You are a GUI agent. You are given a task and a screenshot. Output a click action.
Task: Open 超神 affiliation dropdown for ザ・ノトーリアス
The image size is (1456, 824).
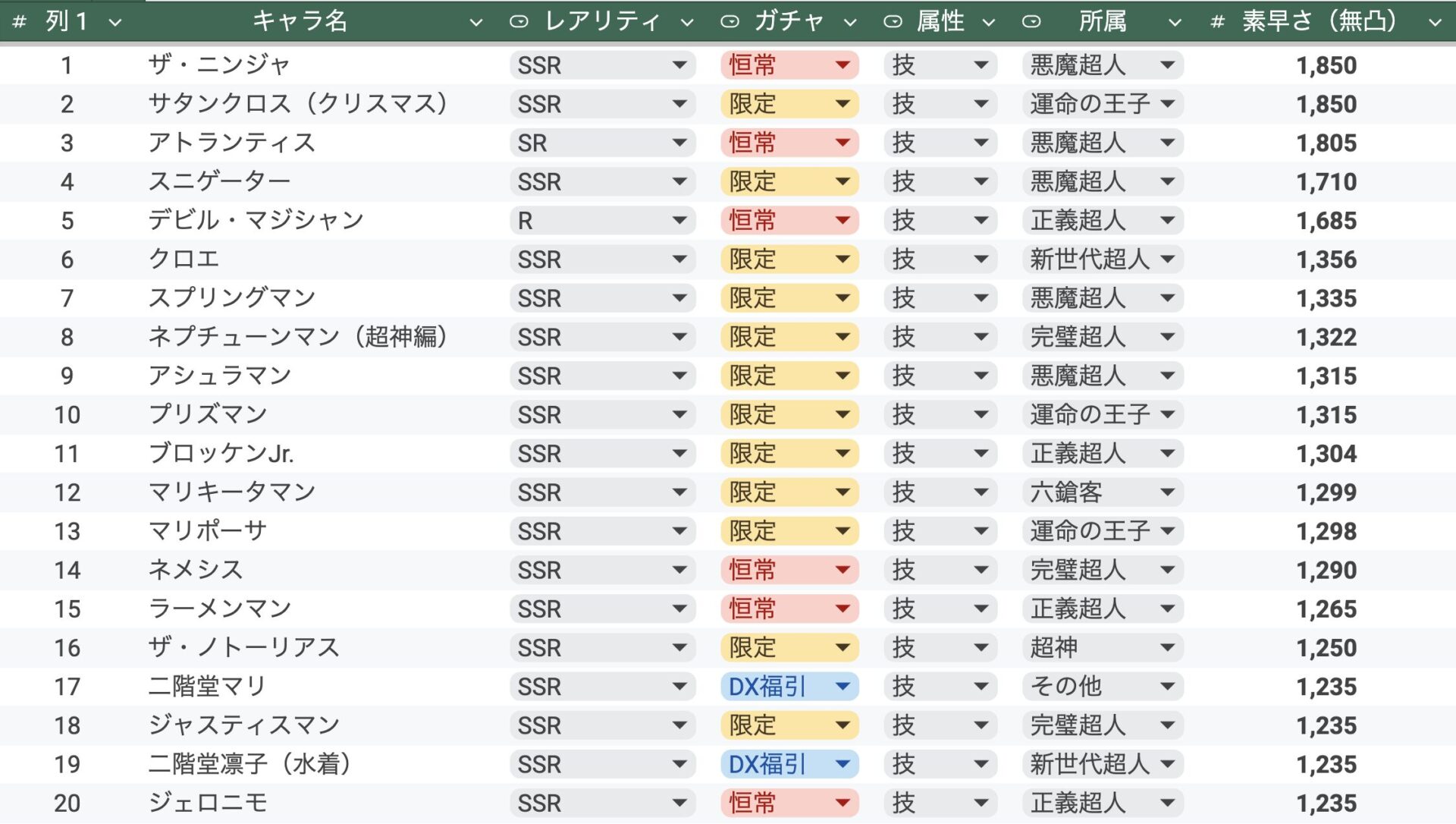[1168, 648]
